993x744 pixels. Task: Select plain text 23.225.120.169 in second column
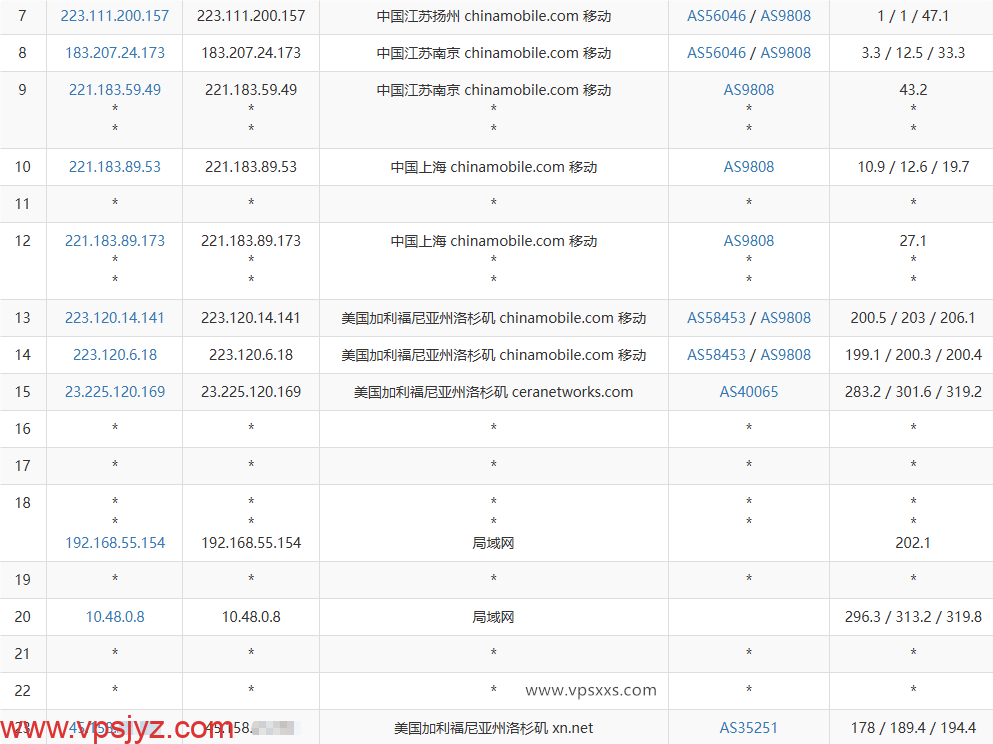coord(251,392)
